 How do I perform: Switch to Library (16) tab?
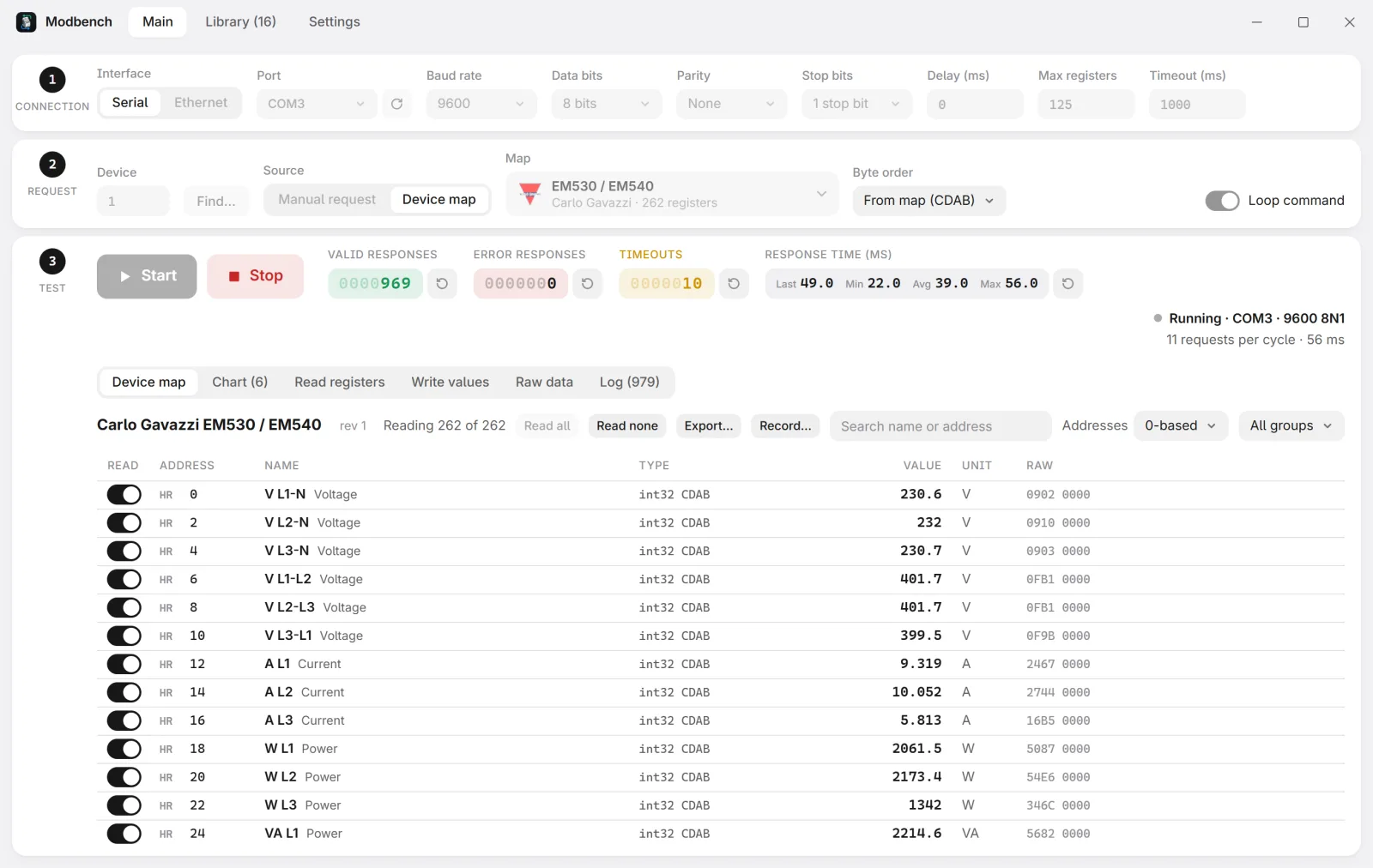coord(240,21)
